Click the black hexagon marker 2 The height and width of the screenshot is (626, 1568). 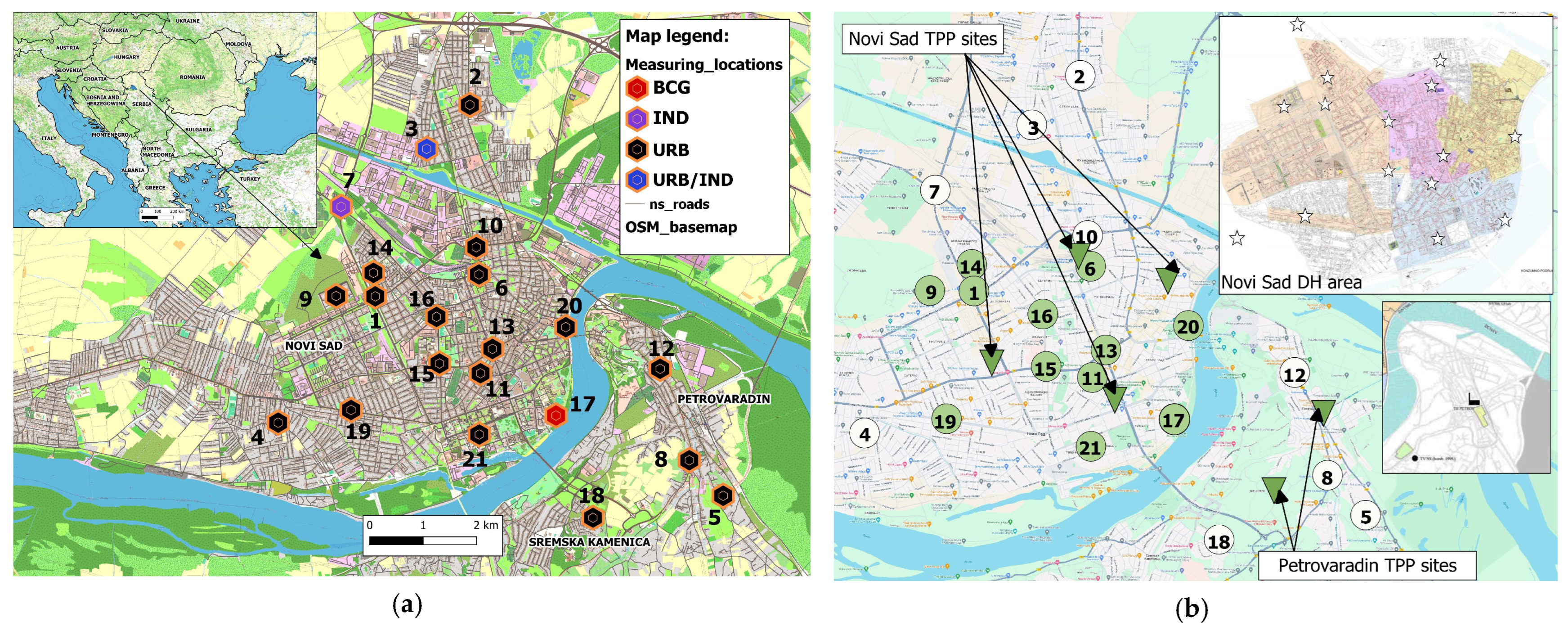tap(469, 105)
